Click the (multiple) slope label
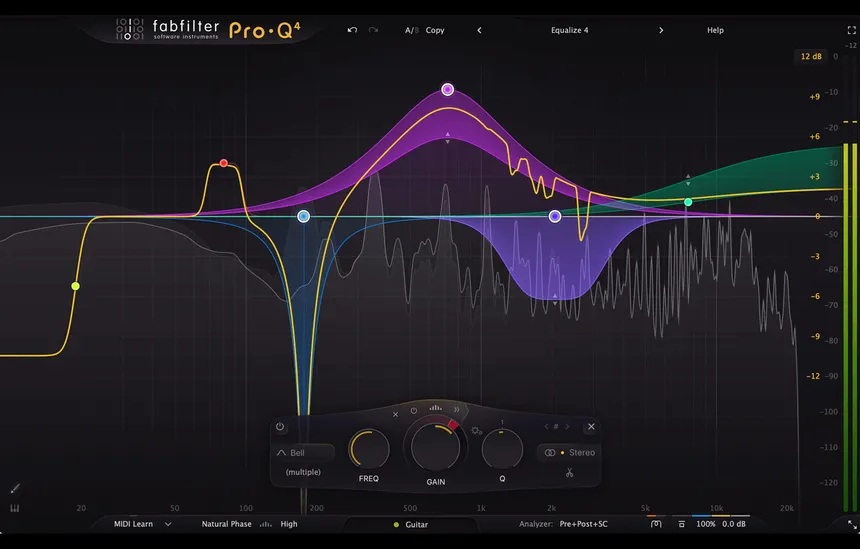The height and width of the screenshot is (549, 860). (x=303, y=472)
